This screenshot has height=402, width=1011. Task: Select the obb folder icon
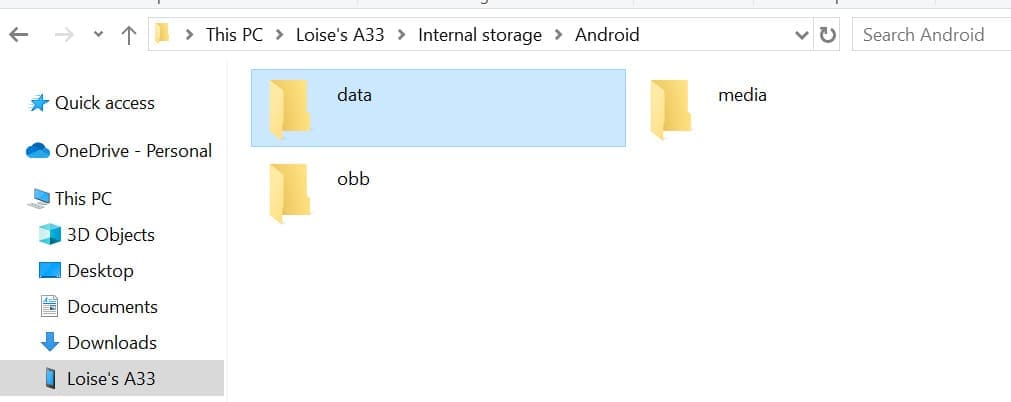290,192
